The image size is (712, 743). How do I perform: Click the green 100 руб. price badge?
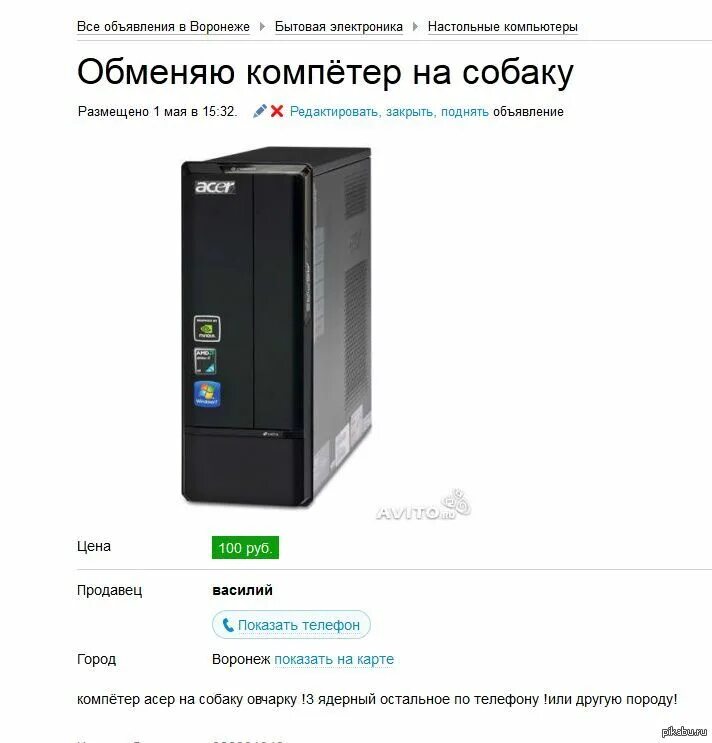(x=245, y=548)
